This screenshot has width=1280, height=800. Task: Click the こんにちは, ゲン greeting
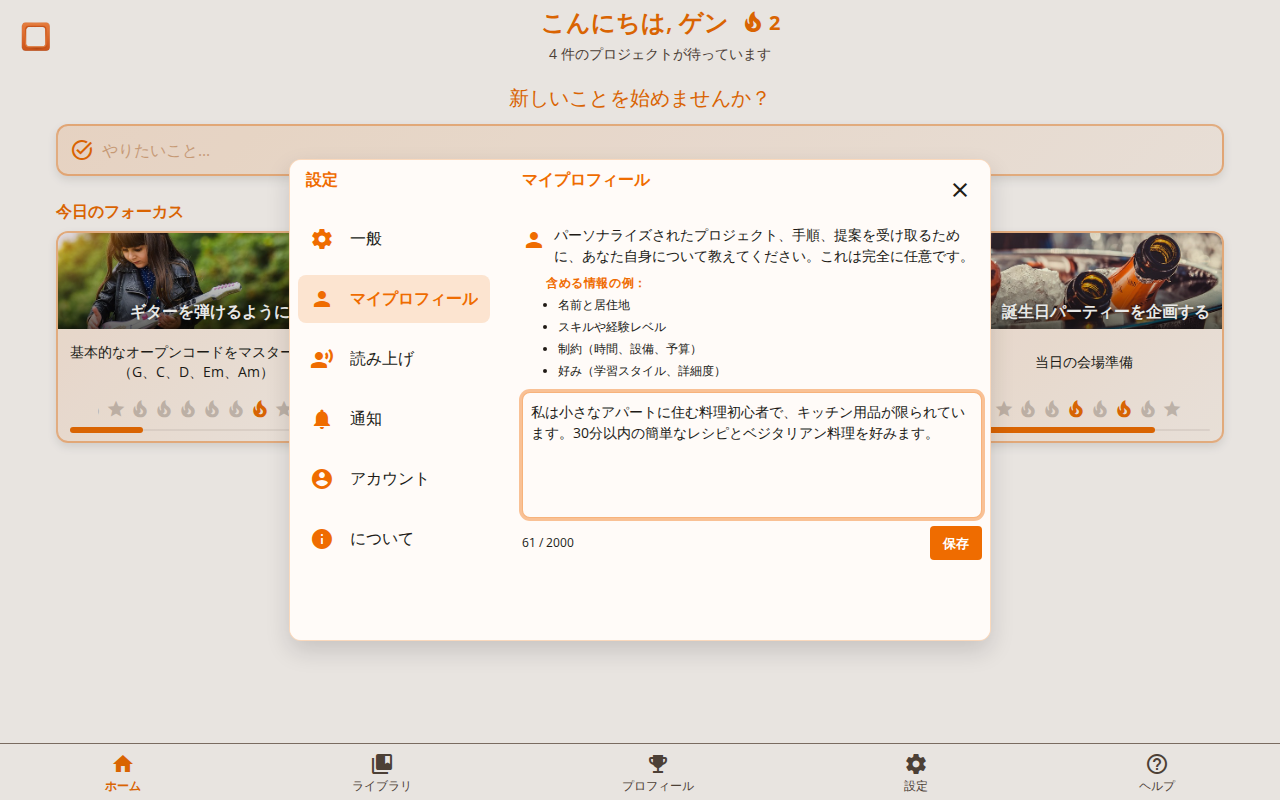tap(634, 22)
